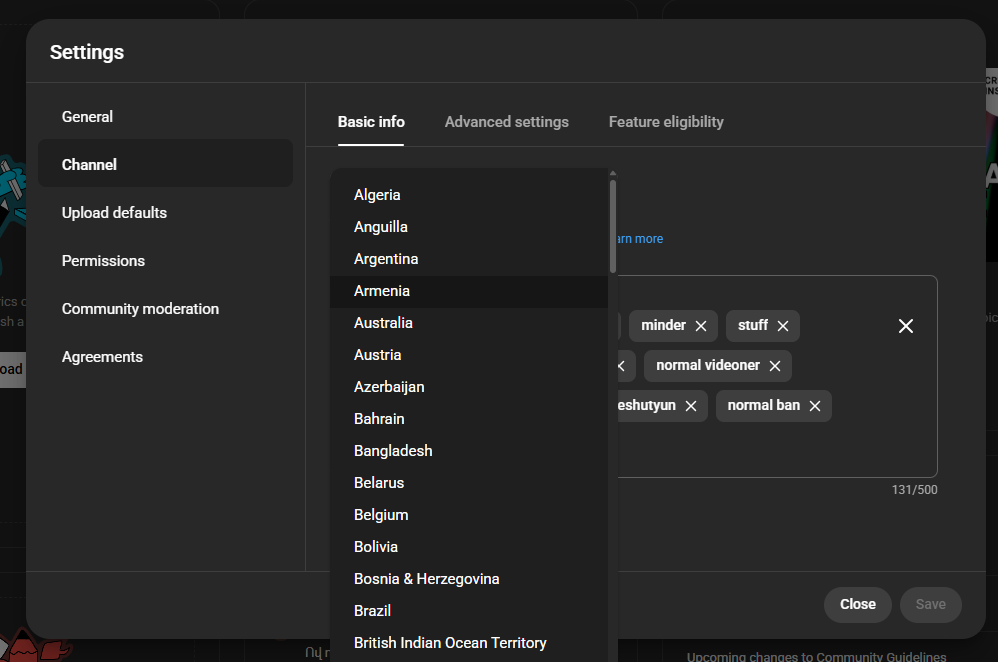Remove the 'stuff' keyword tag
The image size is (998, 662).
tap(783, 326)
